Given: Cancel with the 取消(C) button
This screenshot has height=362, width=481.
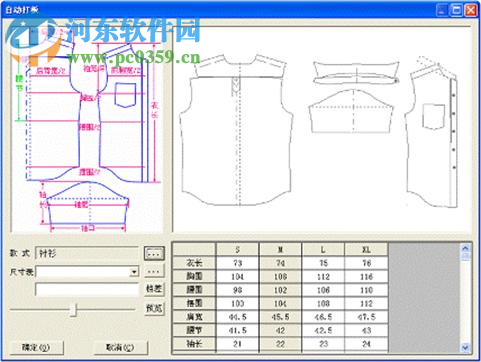Looking at the screenshot, I should tap(120, 348).
